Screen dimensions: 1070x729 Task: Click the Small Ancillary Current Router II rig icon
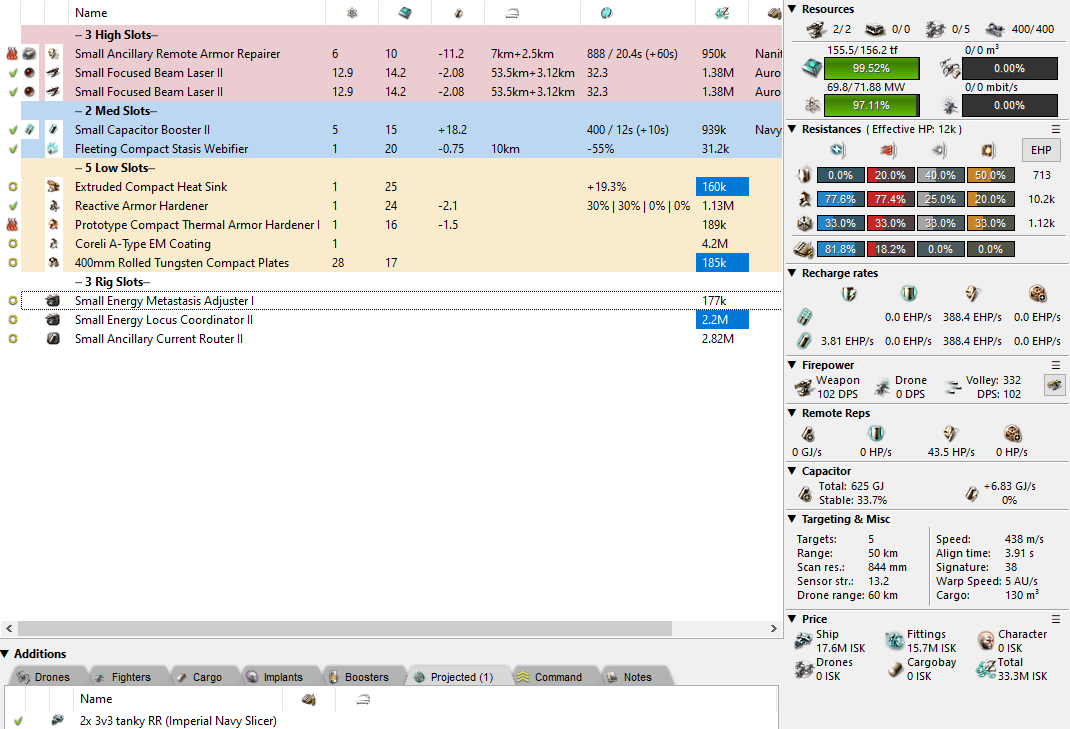pos(54,339)
